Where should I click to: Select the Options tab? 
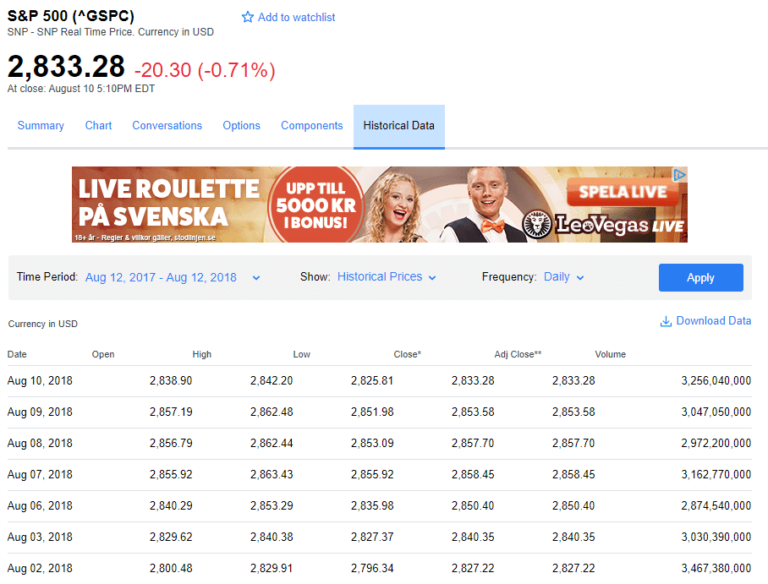(241, 126)
